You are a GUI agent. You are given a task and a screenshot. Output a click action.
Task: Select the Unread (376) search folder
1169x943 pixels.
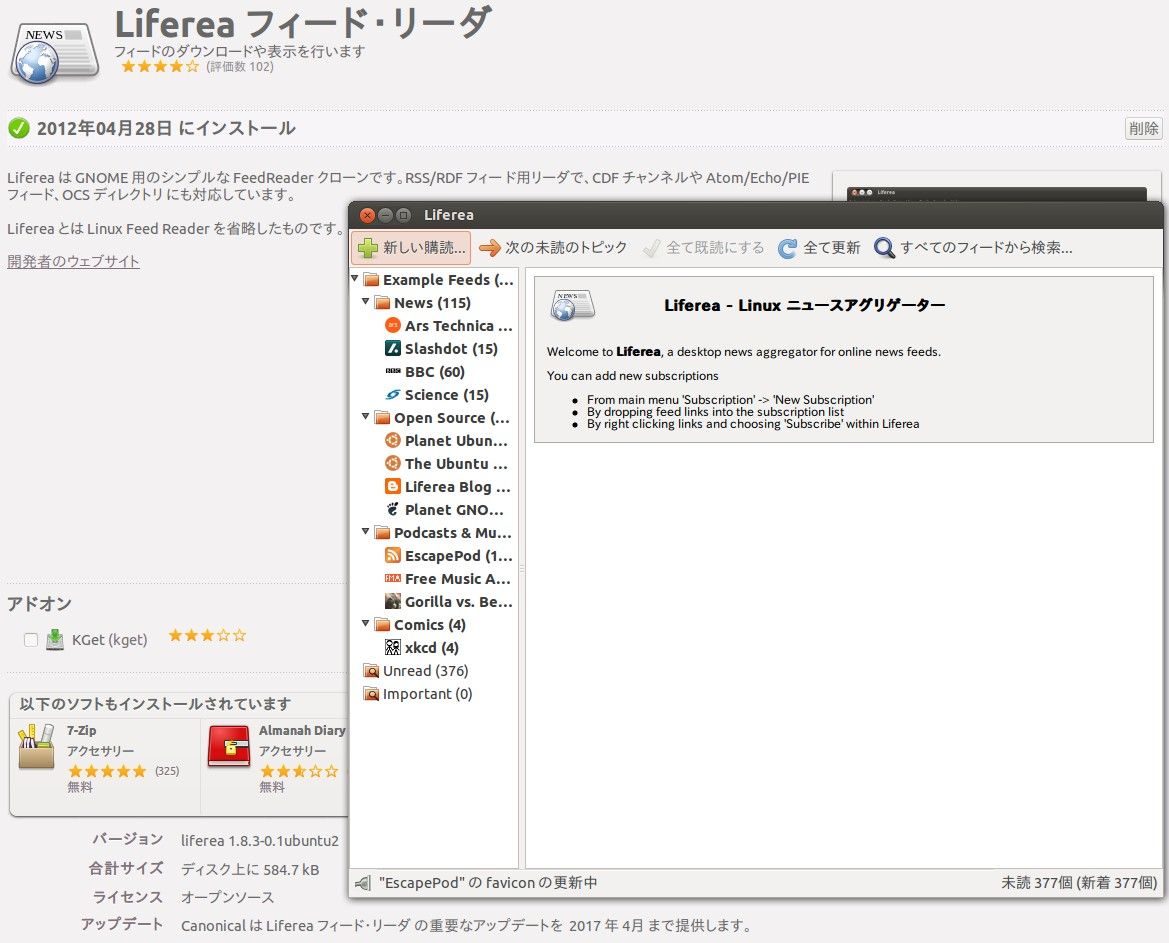(434, 671)
